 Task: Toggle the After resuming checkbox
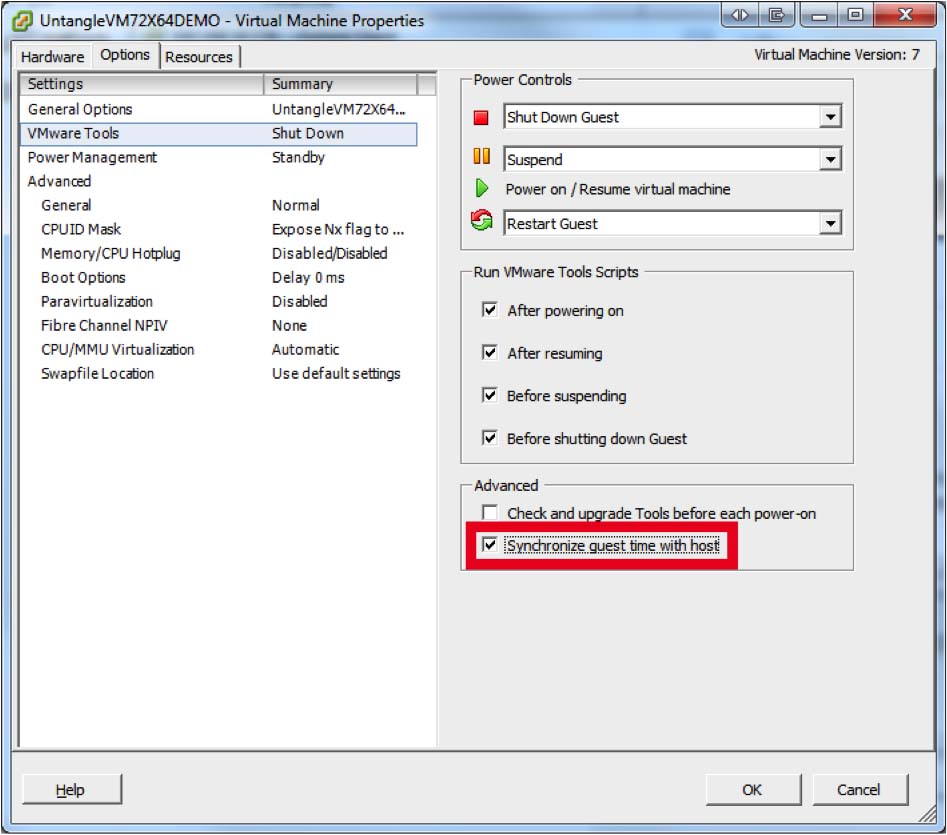489,353
